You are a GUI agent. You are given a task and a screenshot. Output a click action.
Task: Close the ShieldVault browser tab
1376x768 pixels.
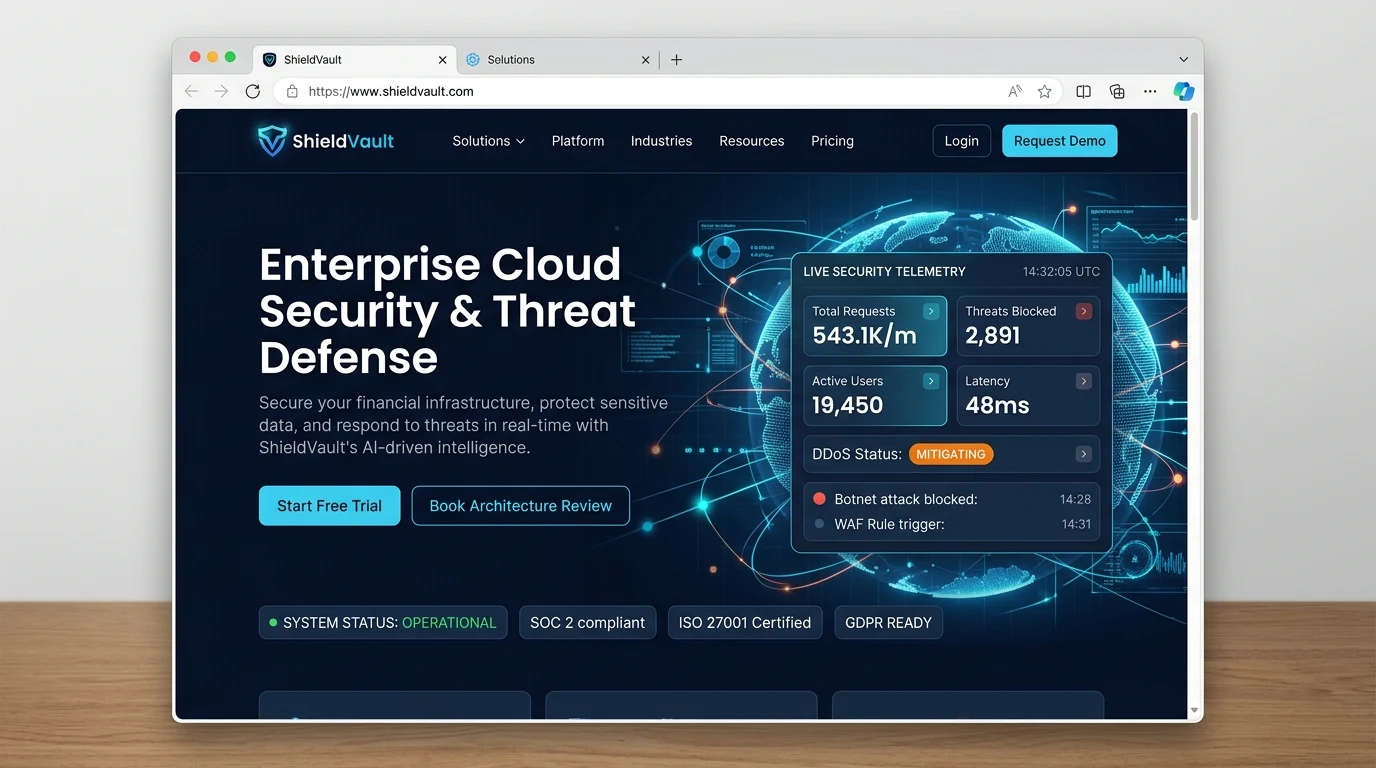(442, 60)
